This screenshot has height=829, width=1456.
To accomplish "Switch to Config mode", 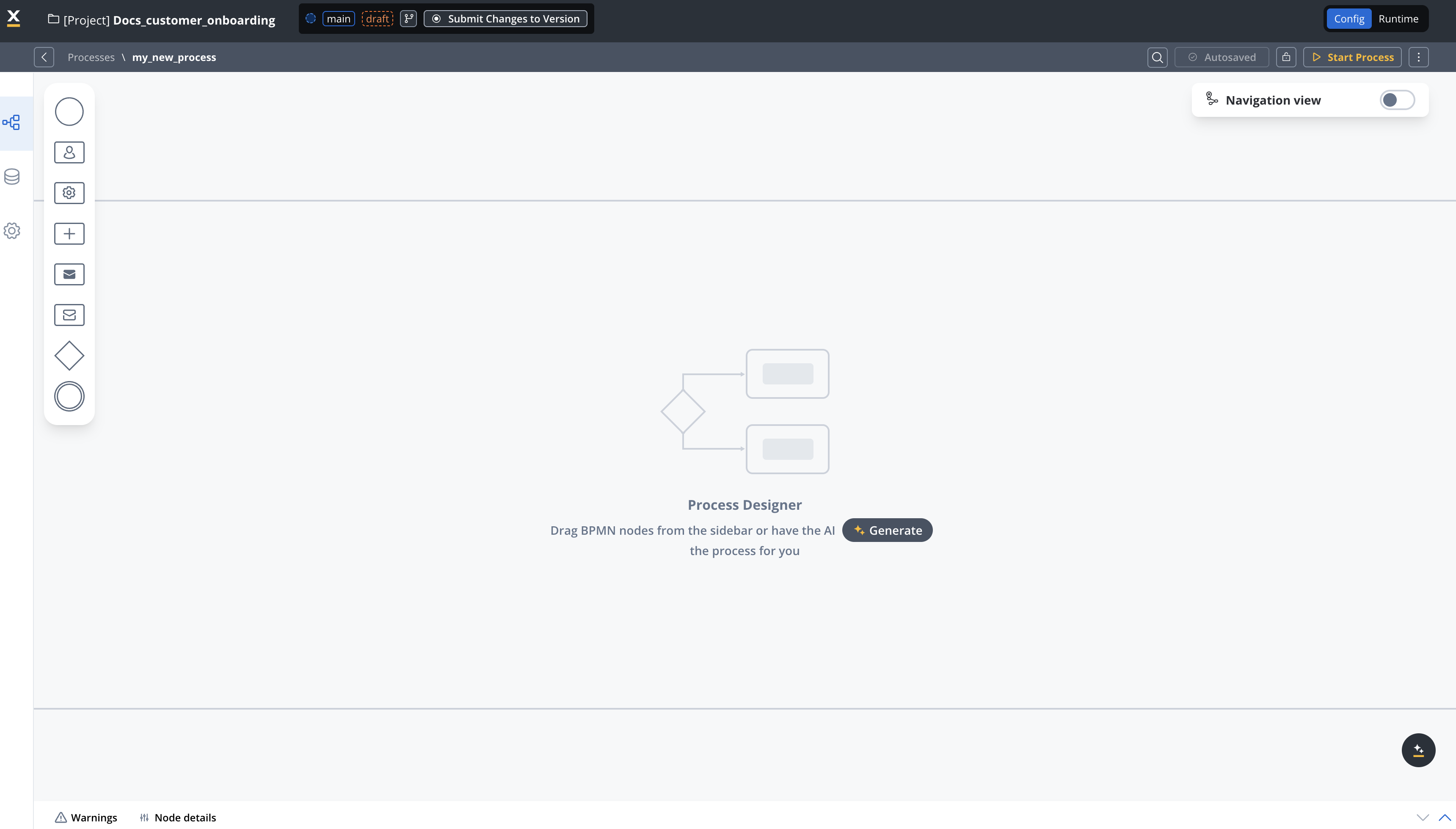I will tap(1348, 19).
